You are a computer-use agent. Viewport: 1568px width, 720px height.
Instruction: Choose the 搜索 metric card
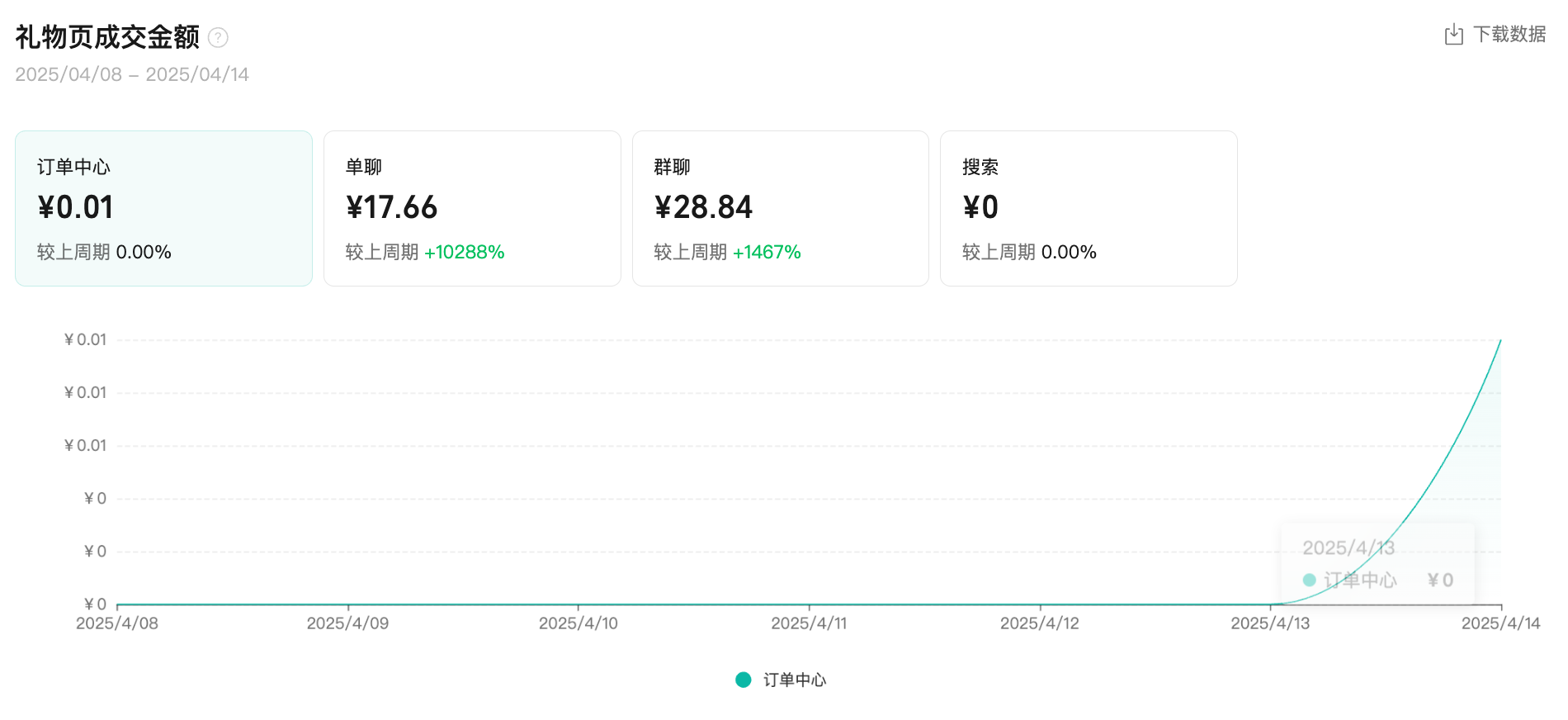[x=1088, y=208]
